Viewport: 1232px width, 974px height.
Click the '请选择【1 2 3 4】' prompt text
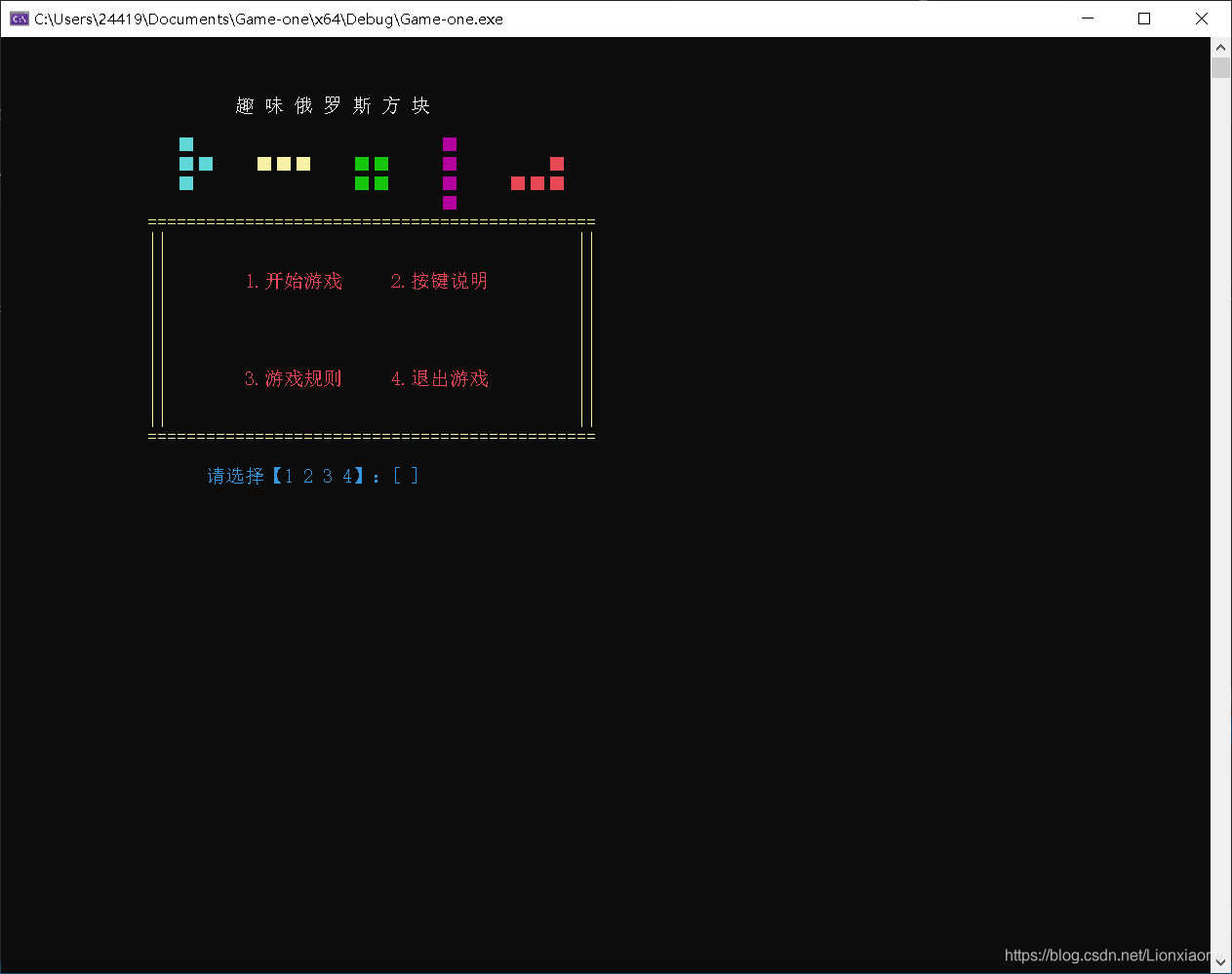click(x=287, y=476)
